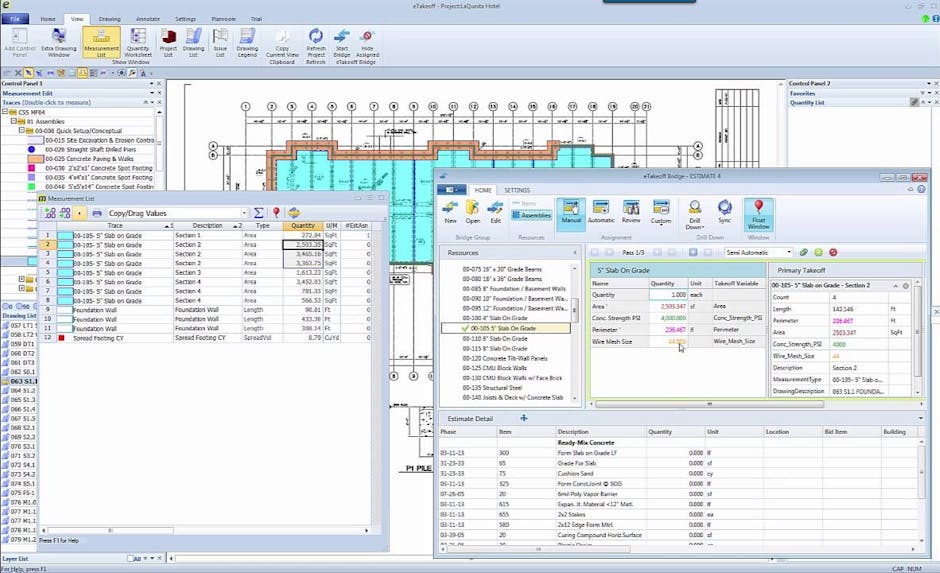Open the Issue List
This screenshot has width=940, height=573.
tap(220, 43)
